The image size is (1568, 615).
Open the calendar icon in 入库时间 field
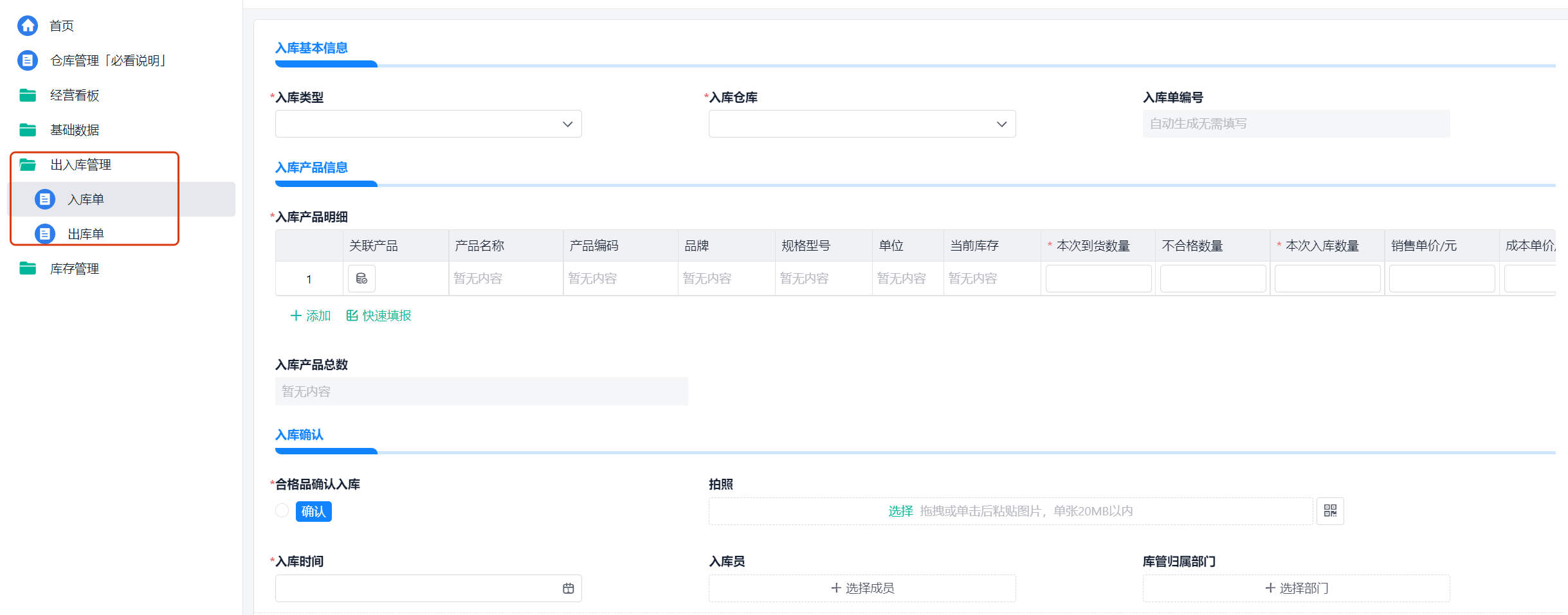569,588
